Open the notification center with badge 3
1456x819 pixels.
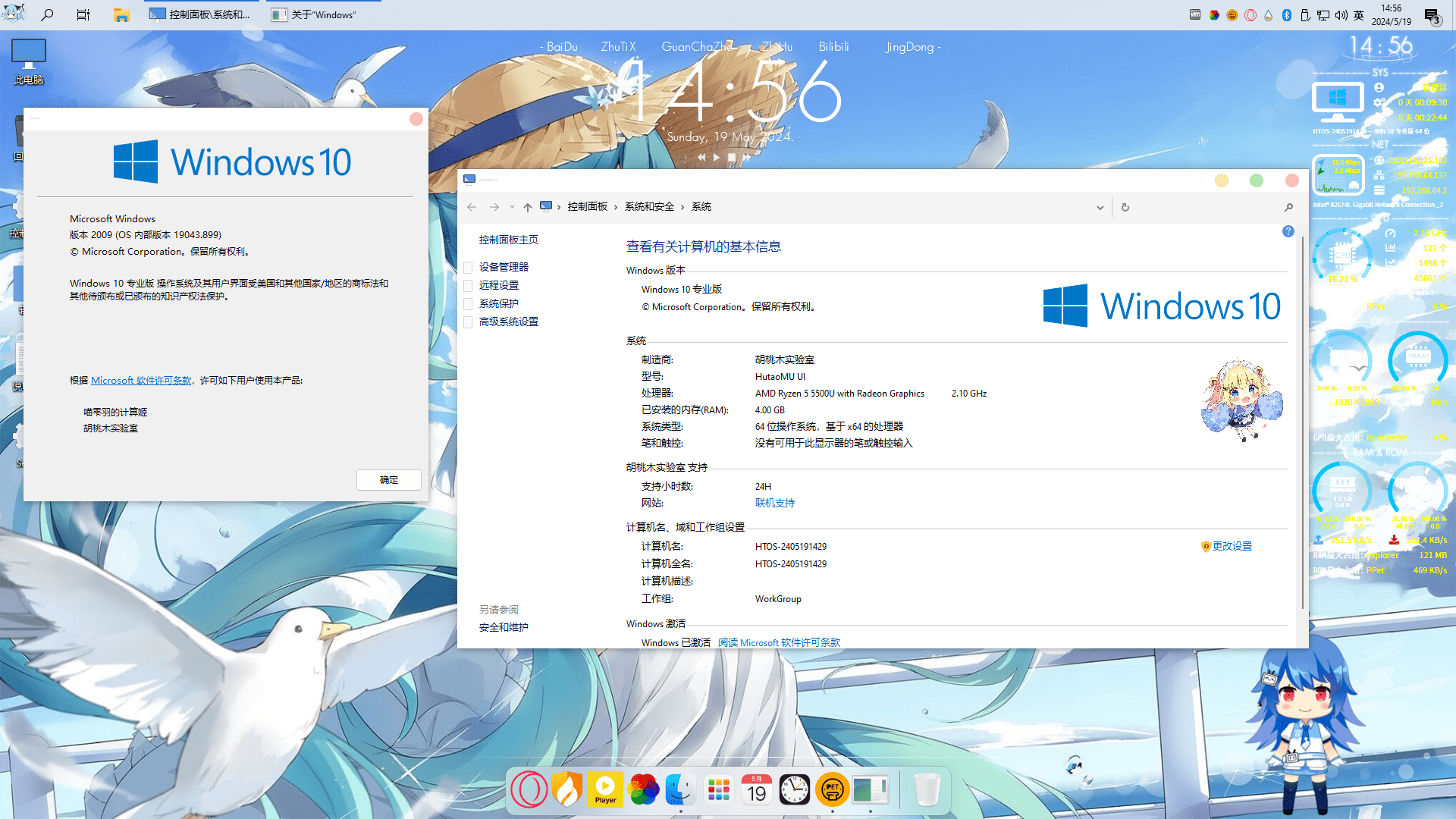(x=1432, y=16)
